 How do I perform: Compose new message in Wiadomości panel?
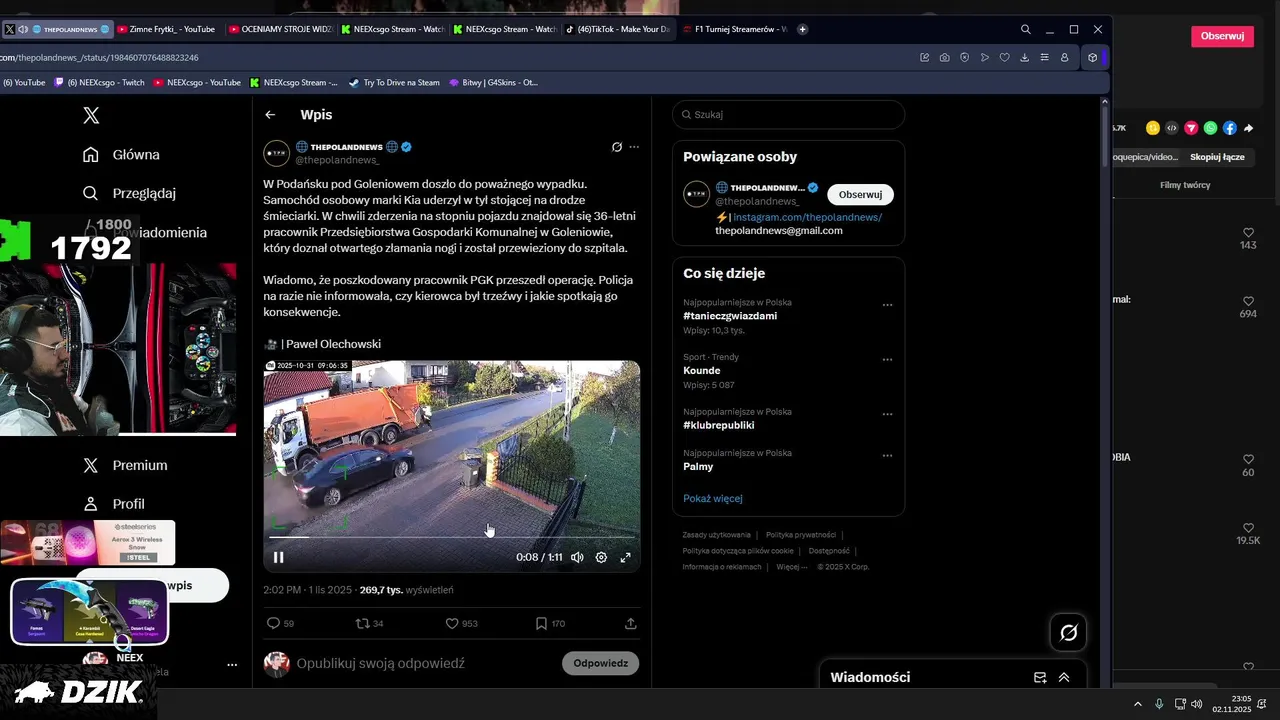pos(1040,677)
